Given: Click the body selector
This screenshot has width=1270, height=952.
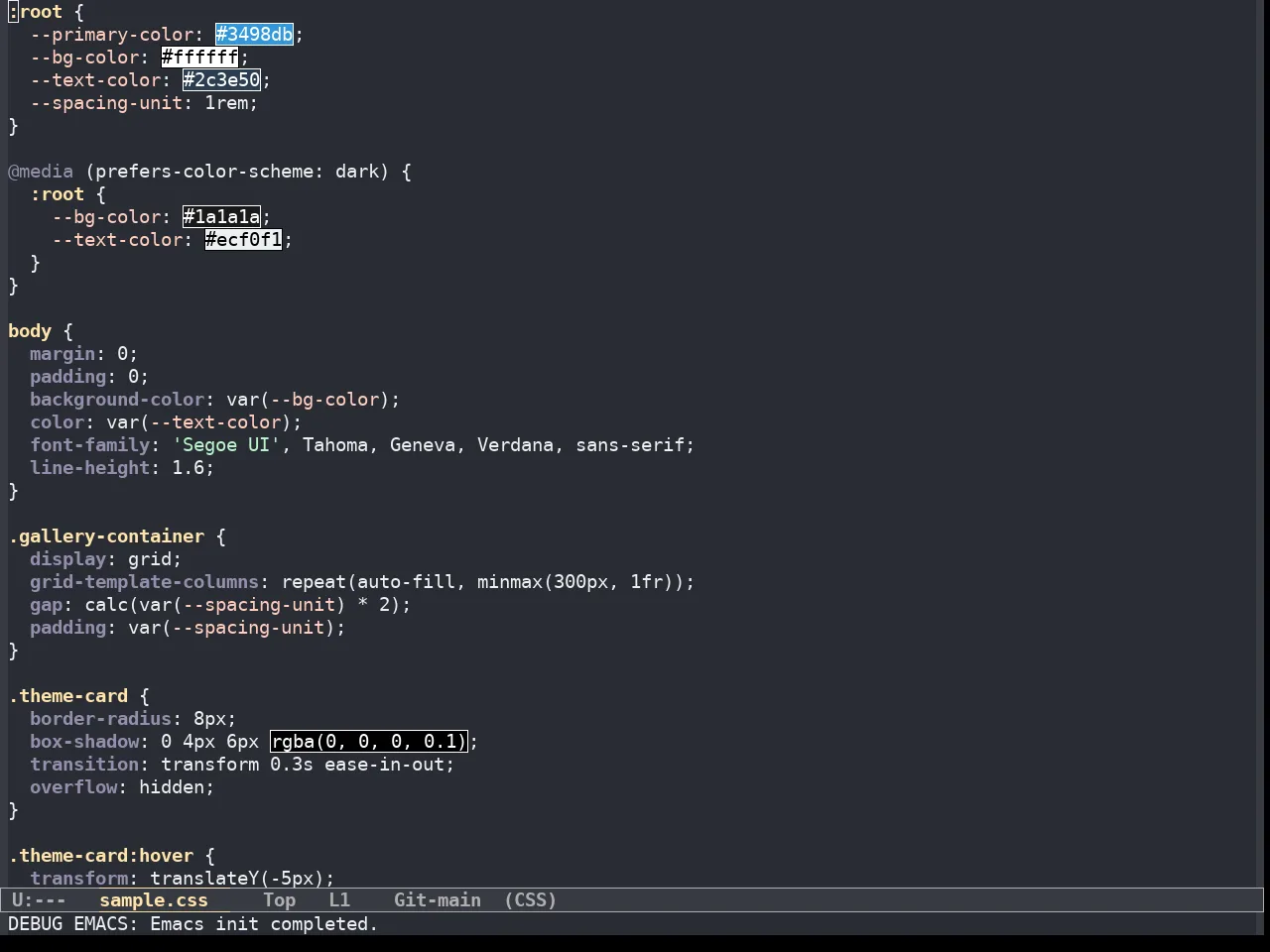Looking at the screenshot, I should coord(30,331).
